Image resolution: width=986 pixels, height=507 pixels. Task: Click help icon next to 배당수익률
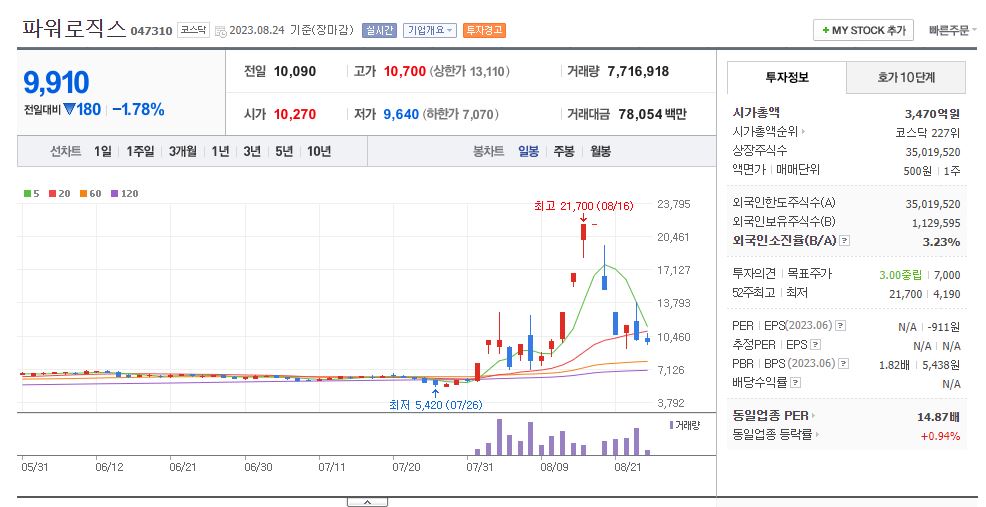(x=795, y=382)
